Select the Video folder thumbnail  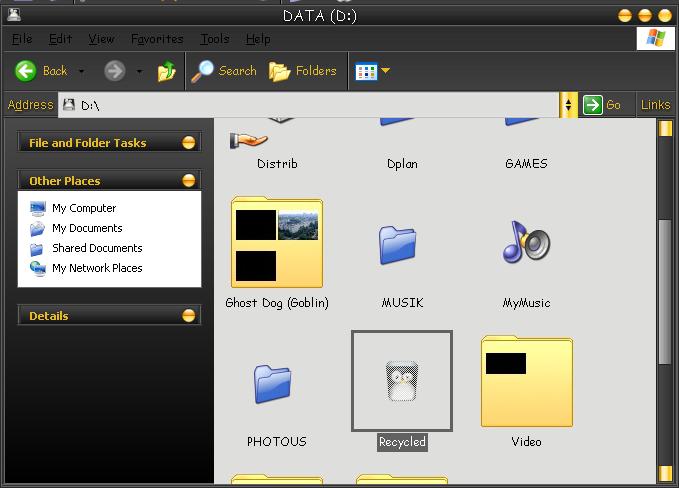527,381
